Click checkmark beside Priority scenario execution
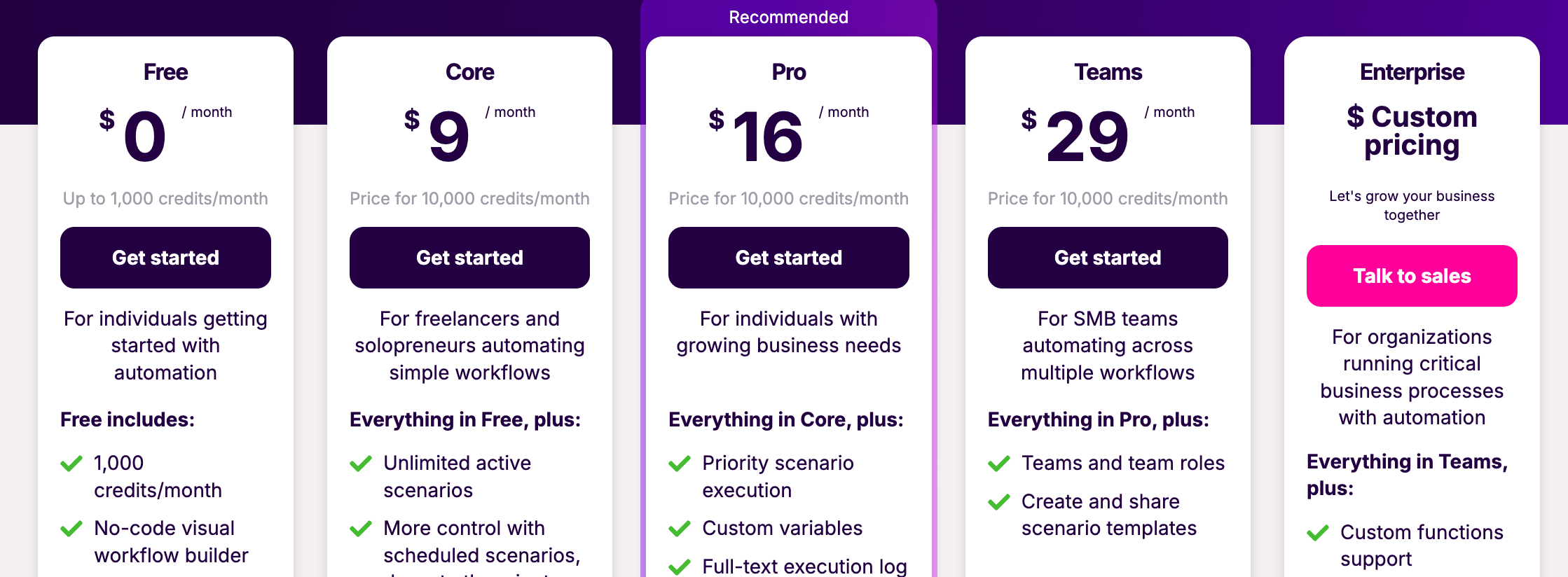The height and width of the screenshot is (577, 1568). tap(680, 464)
